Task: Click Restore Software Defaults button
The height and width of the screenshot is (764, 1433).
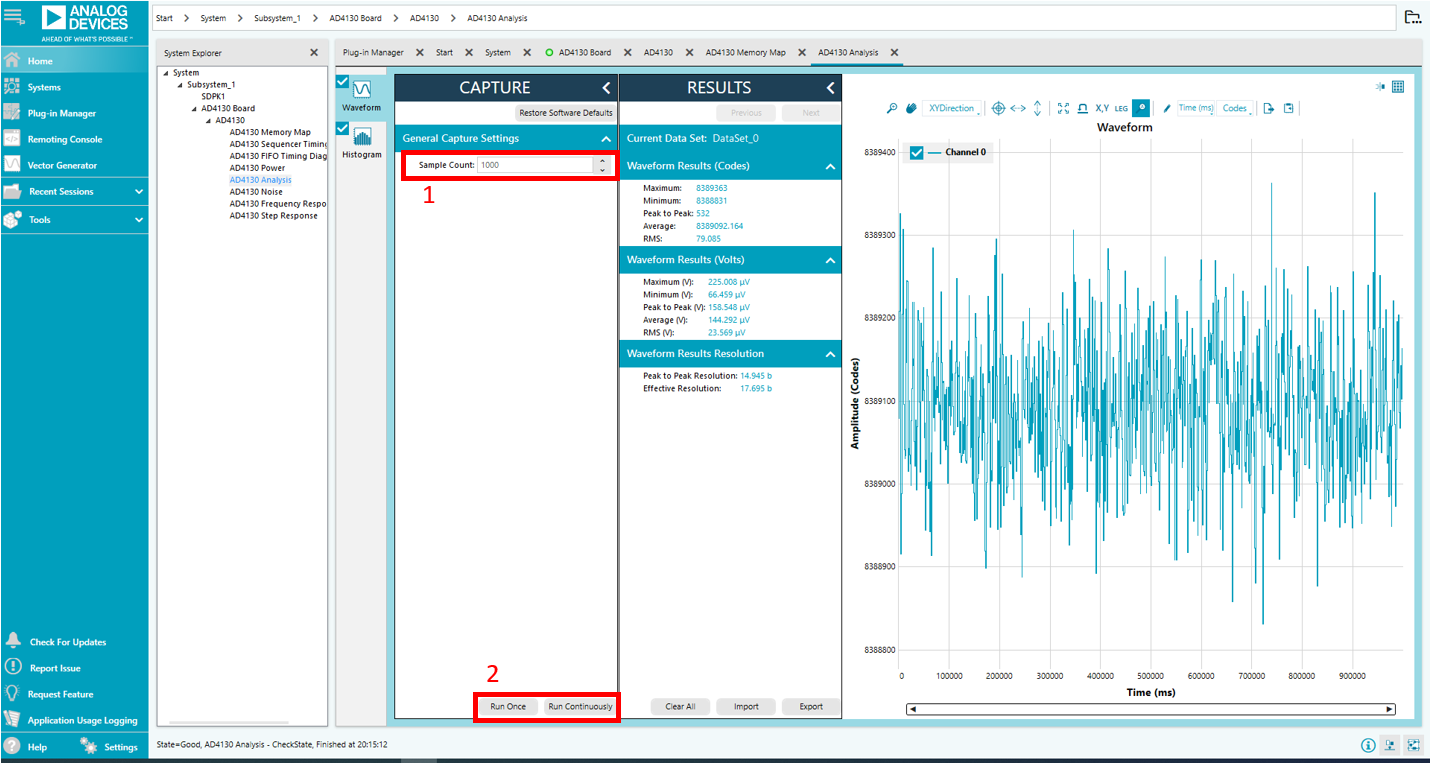Action: tap(566, 113)
